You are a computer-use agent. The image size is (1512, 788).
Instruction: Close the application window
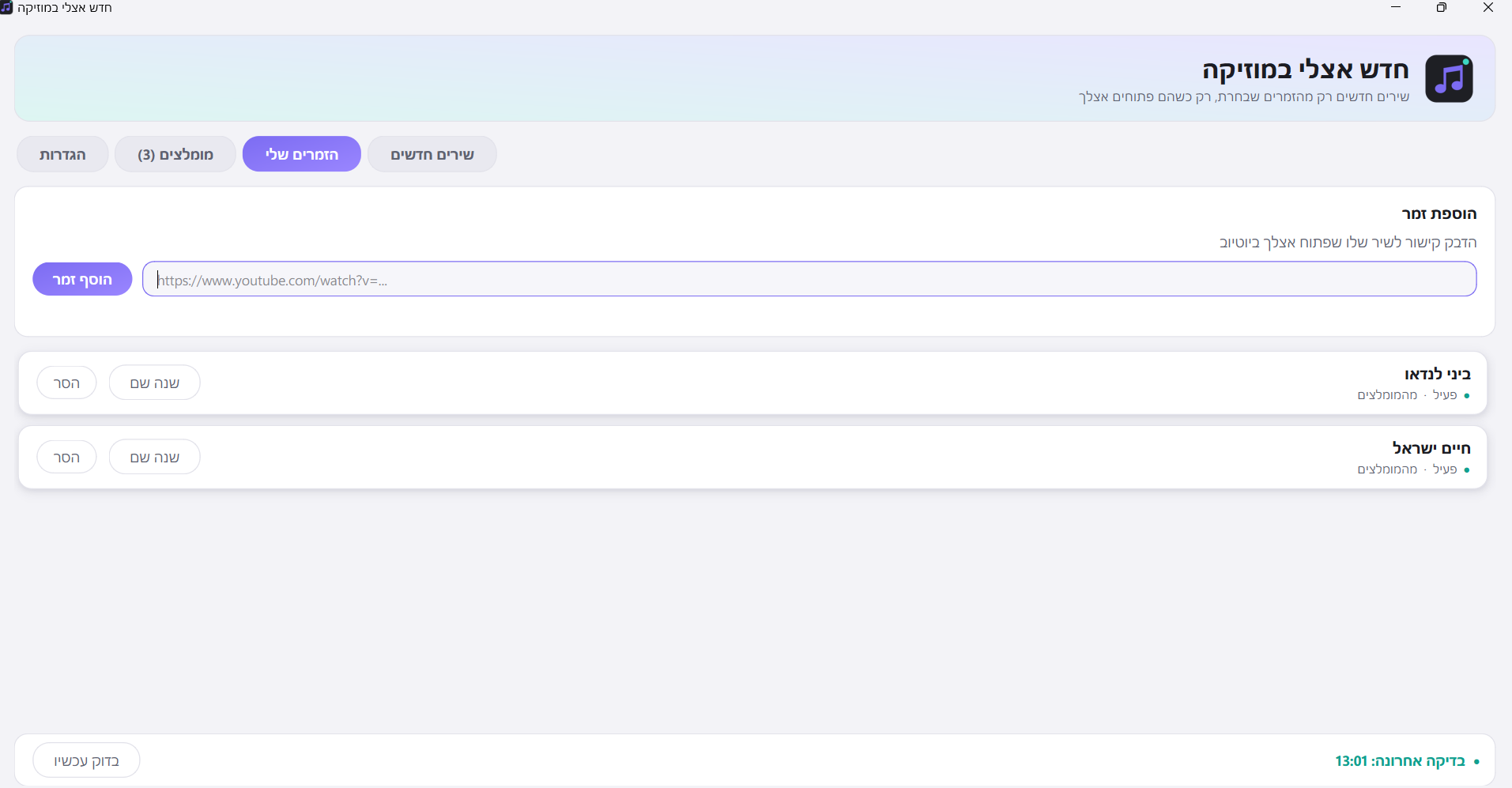(x=1488, y=7)
